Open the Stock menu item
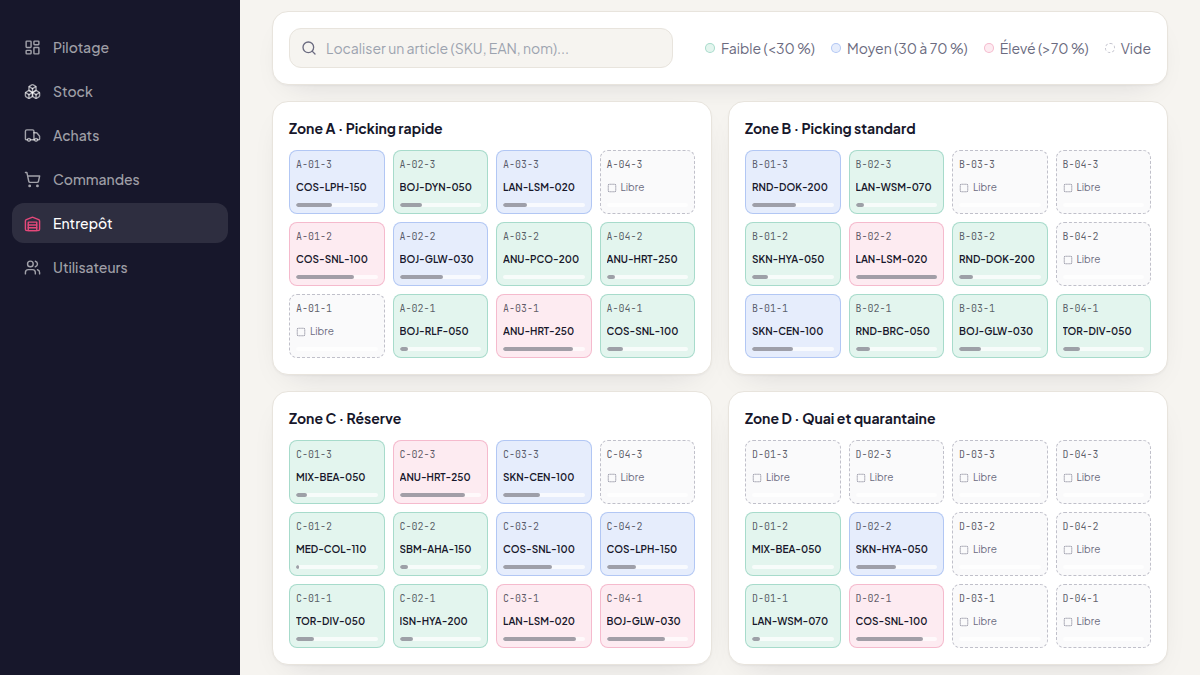The height and width of the screenshot is (675, 1200). pos(120,92)
